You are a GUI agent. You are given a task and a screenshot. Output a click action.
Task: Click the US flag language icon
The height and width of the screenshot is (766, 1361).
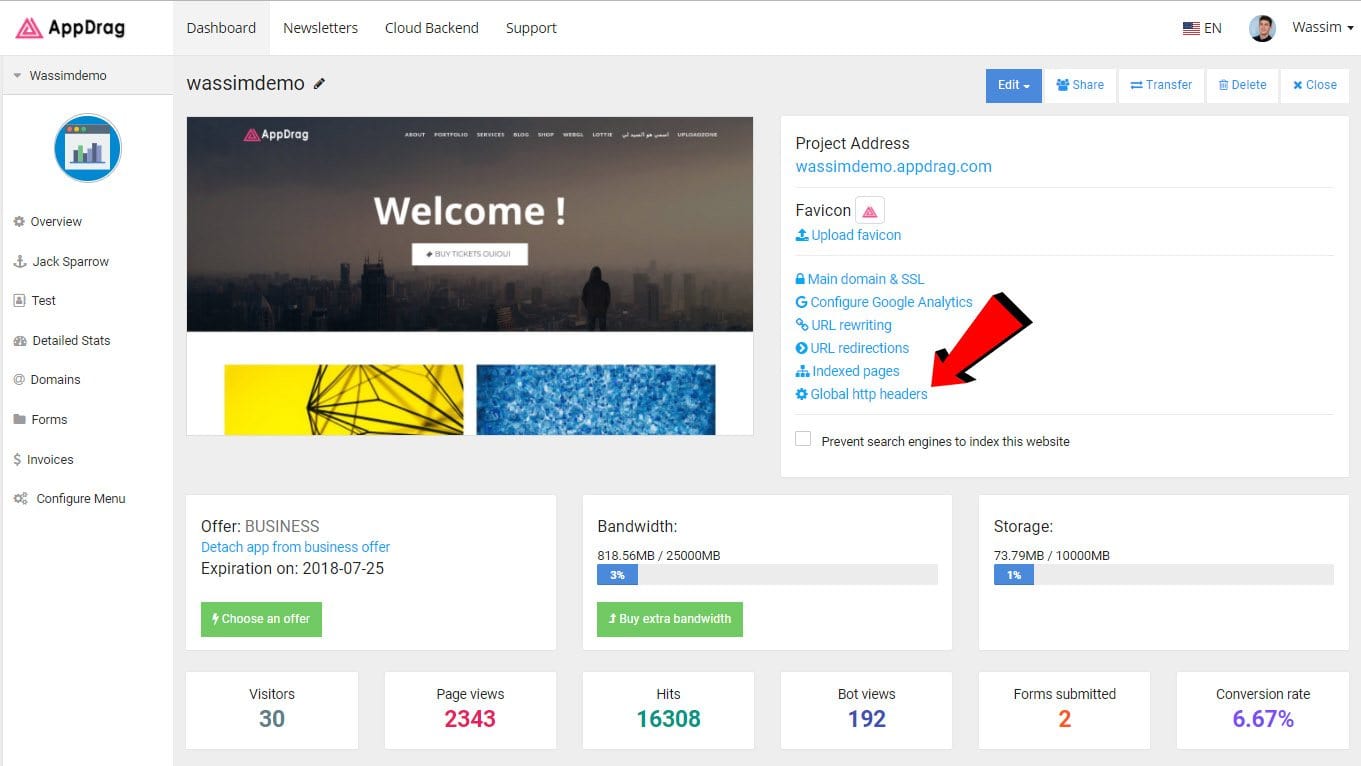(x=1191, y=28)
